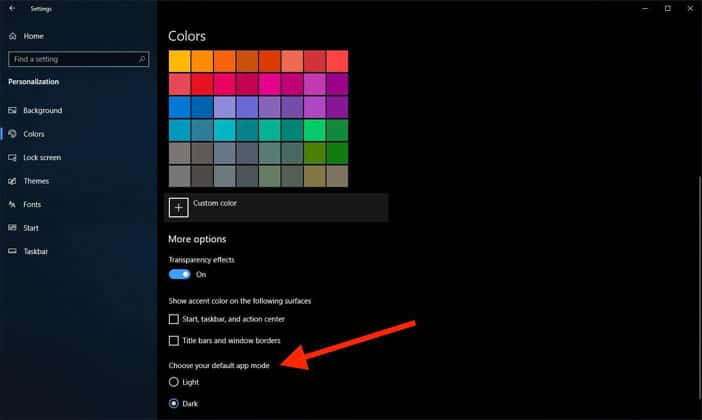702x420 pixels.
Task: Pick the default blue swatch in third row
Action: pyautogui.click(x=180, y=107)
